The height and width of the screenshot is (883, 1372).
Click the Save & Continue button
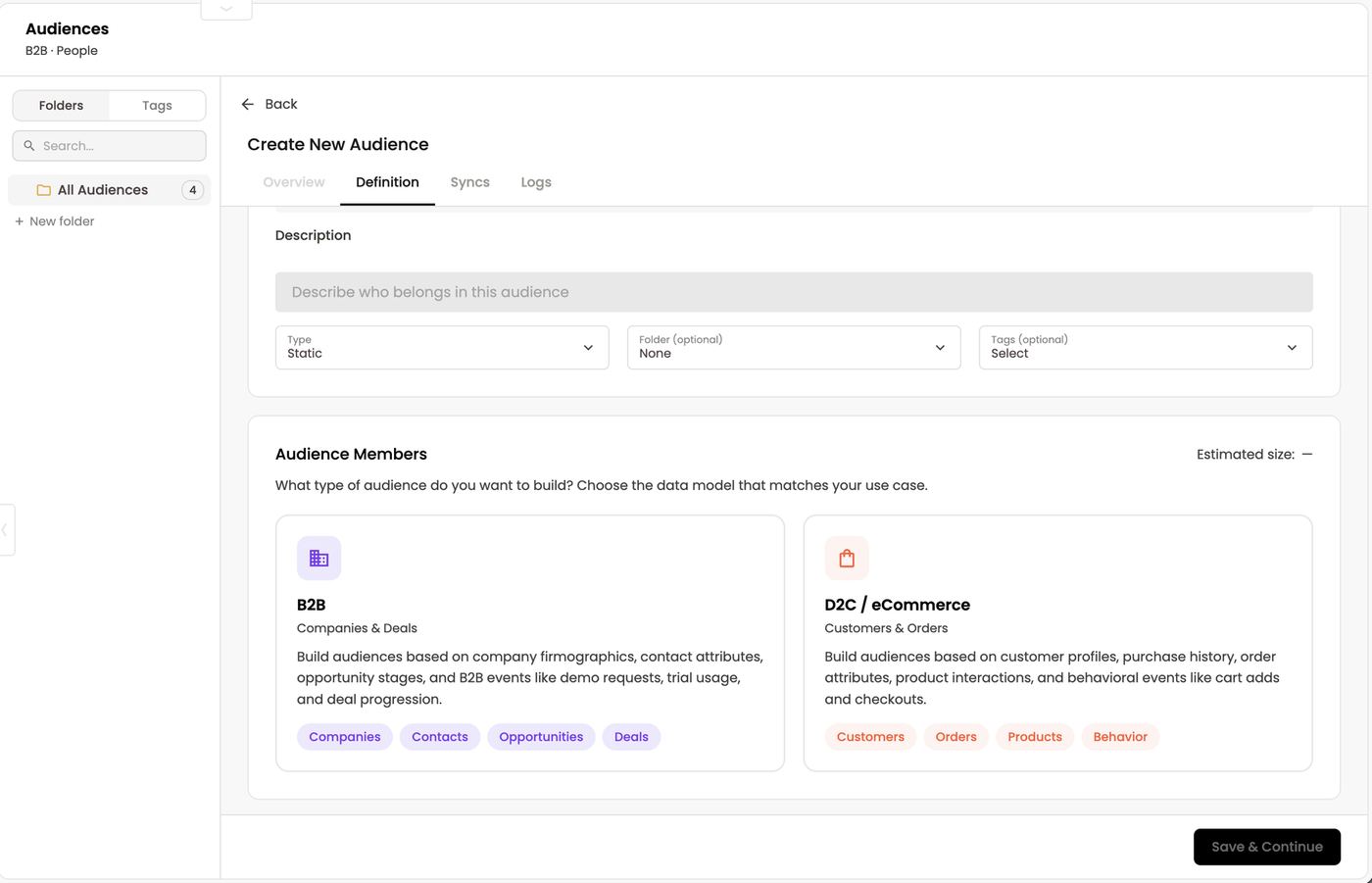(1267, 847)
